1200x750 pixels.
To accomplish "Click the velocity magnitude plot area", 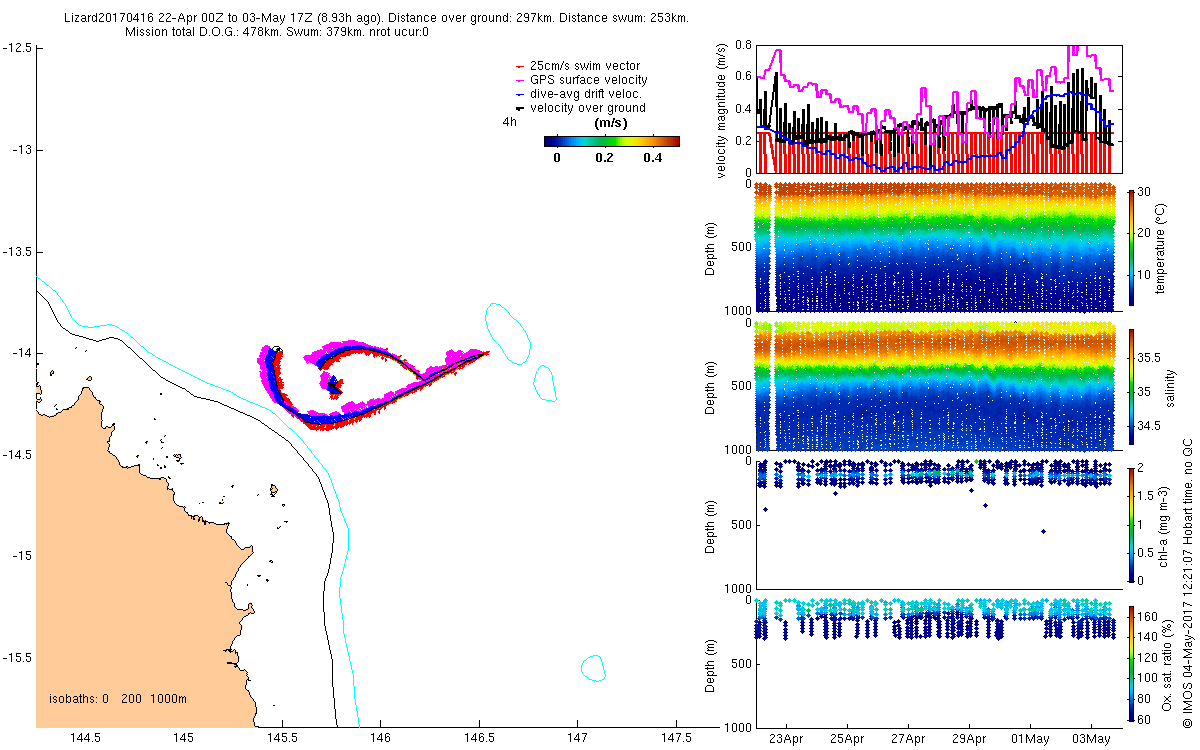I will tap(936, 108).
